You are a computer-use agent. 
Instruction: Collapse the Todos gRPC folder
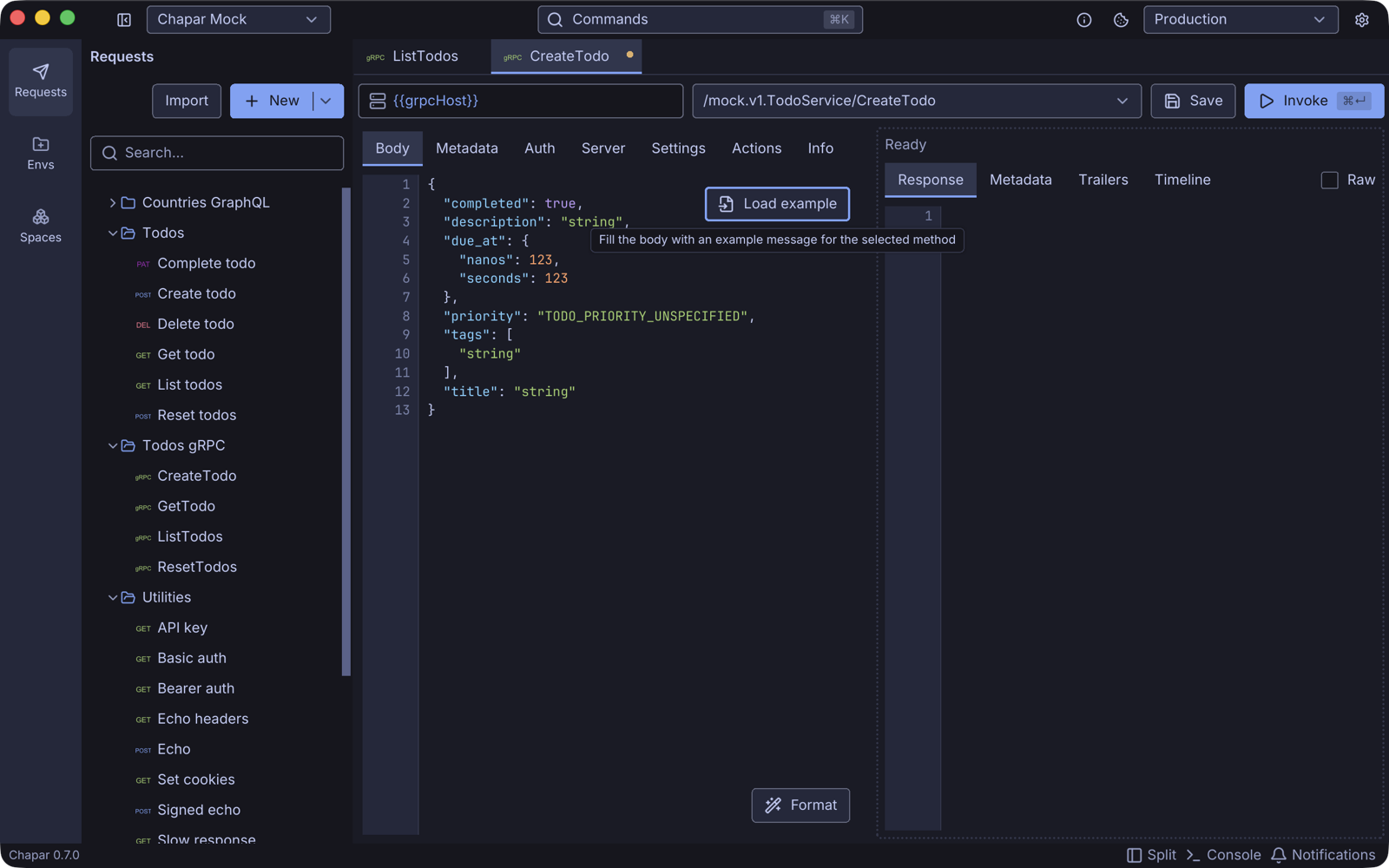(x=112, y=445)
